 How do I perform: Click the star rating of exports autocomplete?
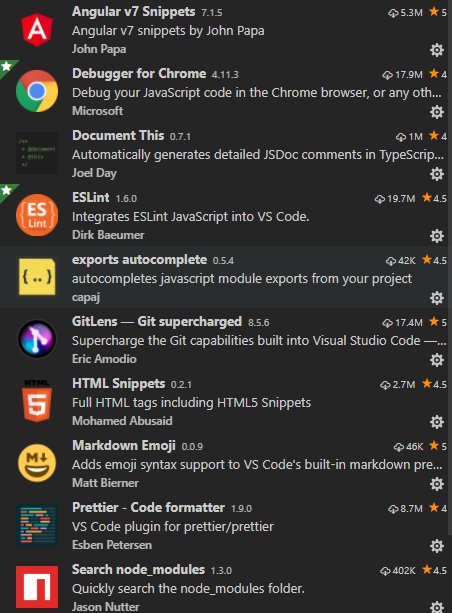pos(434,260)
